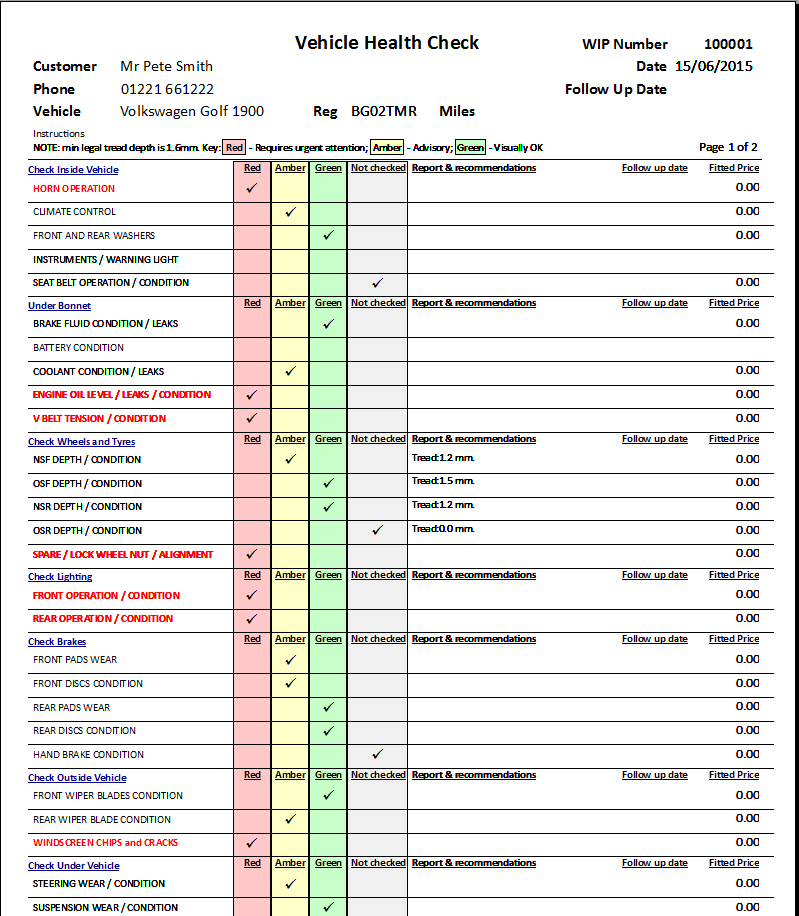This screenshot has height=916, width=799.
Task: Toggle Red checkmark for Rear Operation lighting
Action: tap(252, 619)
